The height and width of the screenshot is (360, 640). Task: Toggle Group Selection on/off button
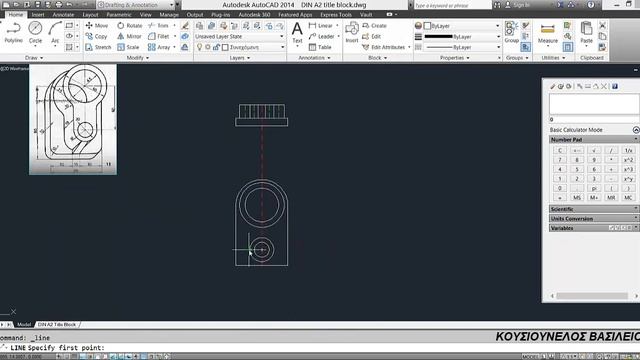pos(526,47)
